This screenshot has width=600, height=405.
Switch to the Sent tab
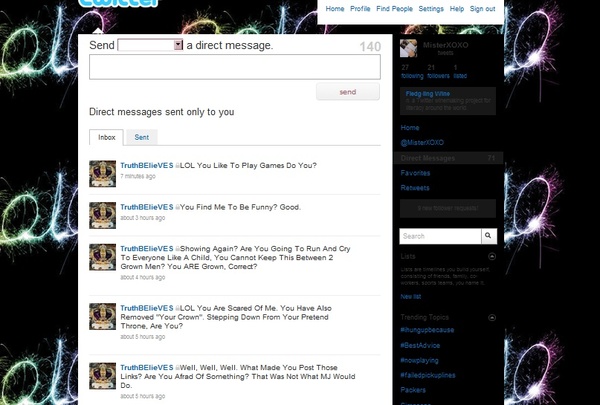[142, 137]
